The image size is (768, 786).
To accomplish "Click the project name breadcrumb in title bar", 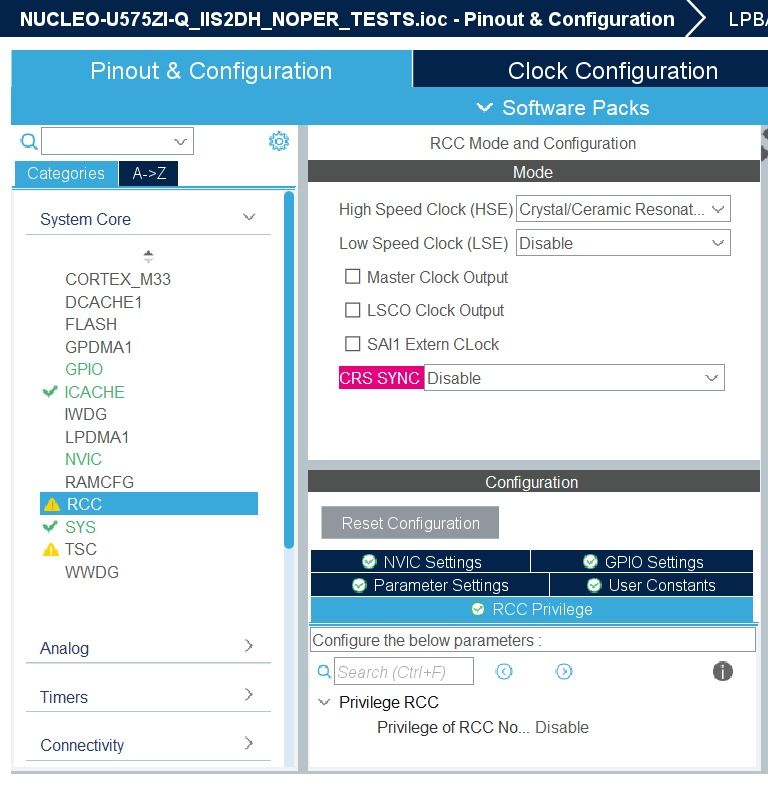I will [x=347, y=19].
